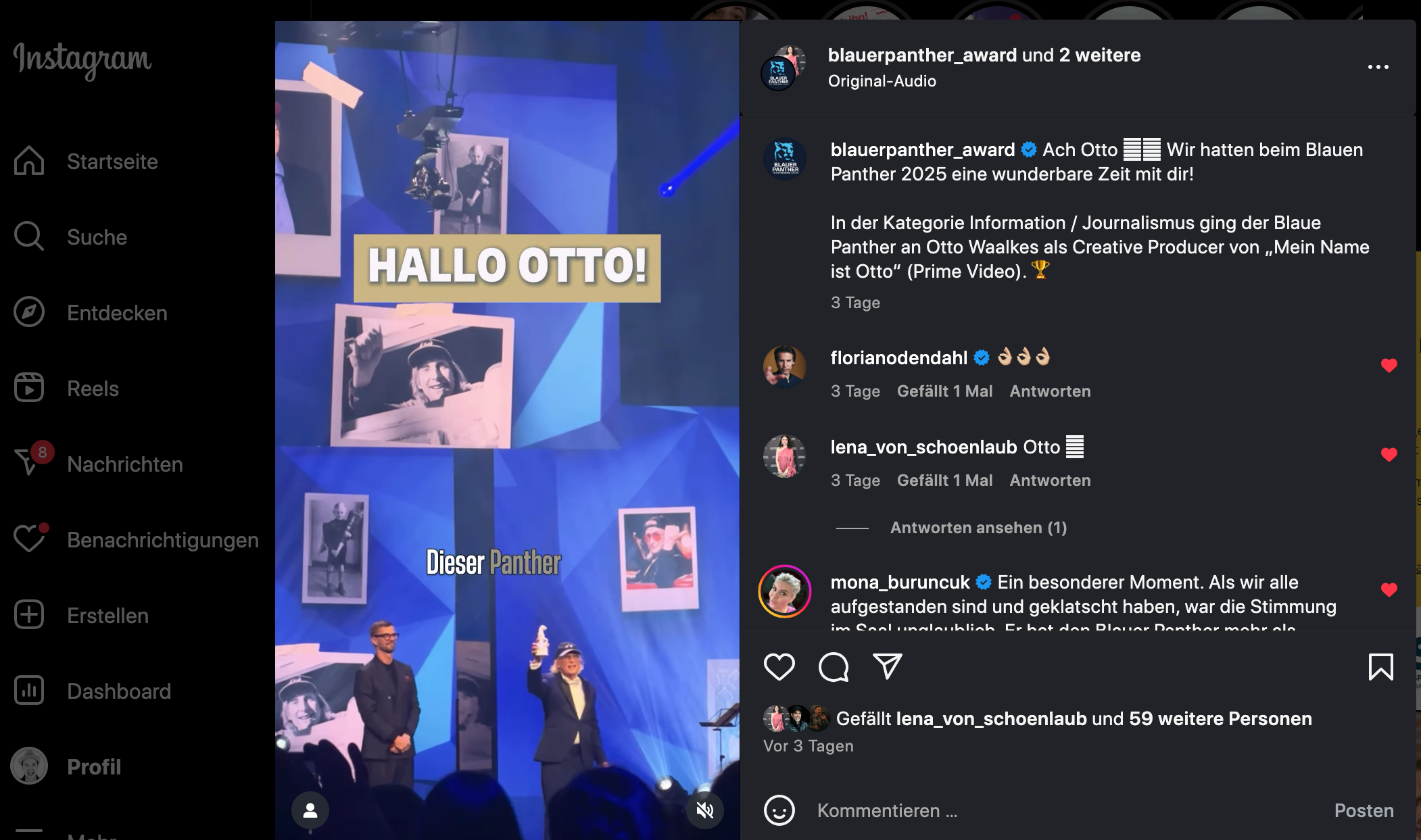Unlike florianodendahl's comment heart
This screenshot has width=1421, height=840.
(x=1389, y=366)
